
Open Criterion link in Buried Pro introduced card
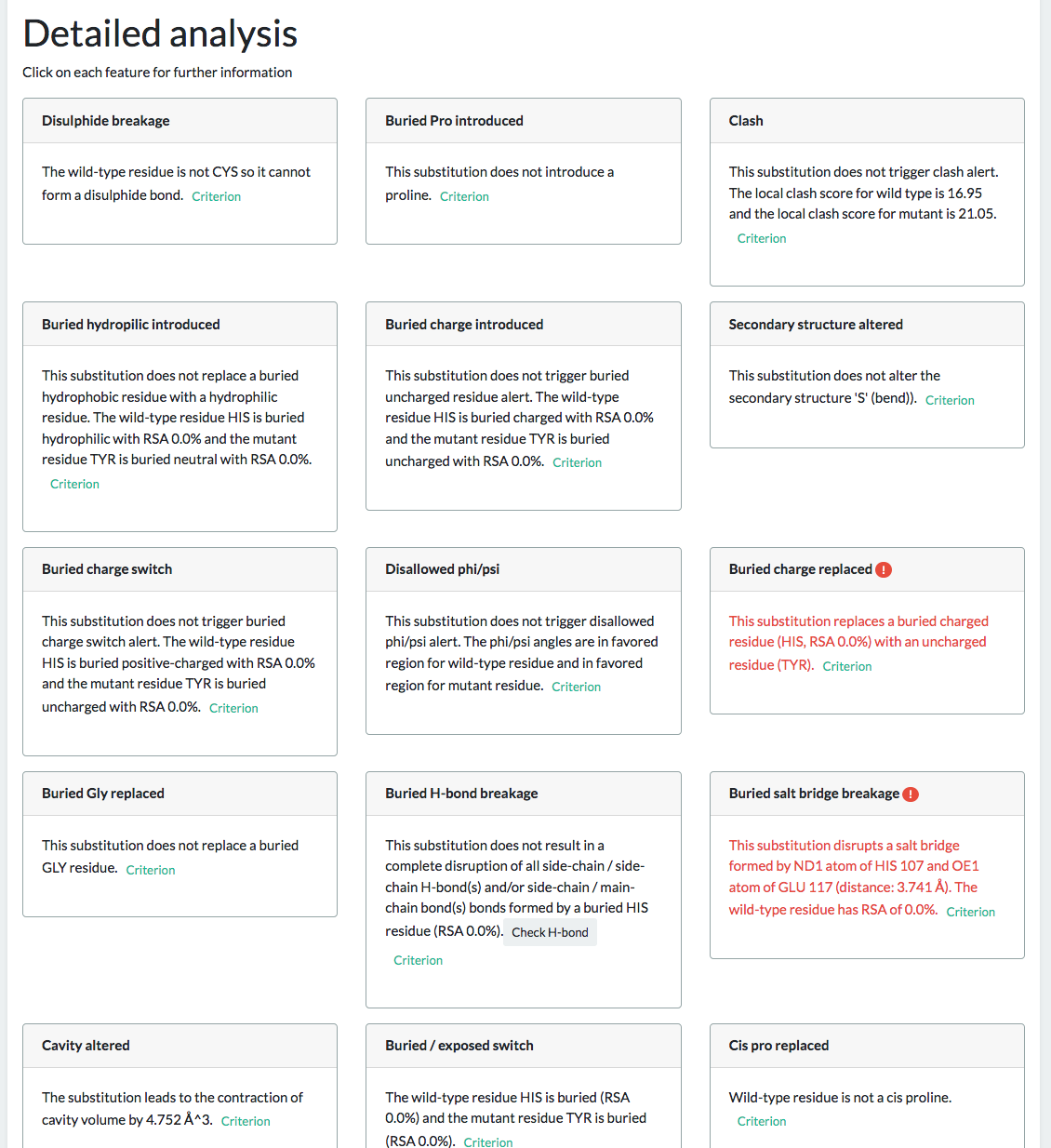pyautogui.click(x=464, y=196)
